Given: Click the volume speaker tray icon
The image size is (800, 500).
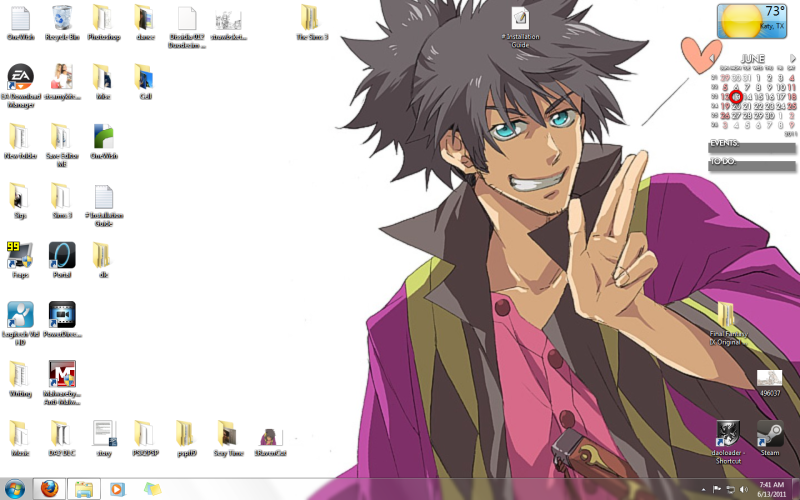Looking at the screenshot, I should (744, 489).
